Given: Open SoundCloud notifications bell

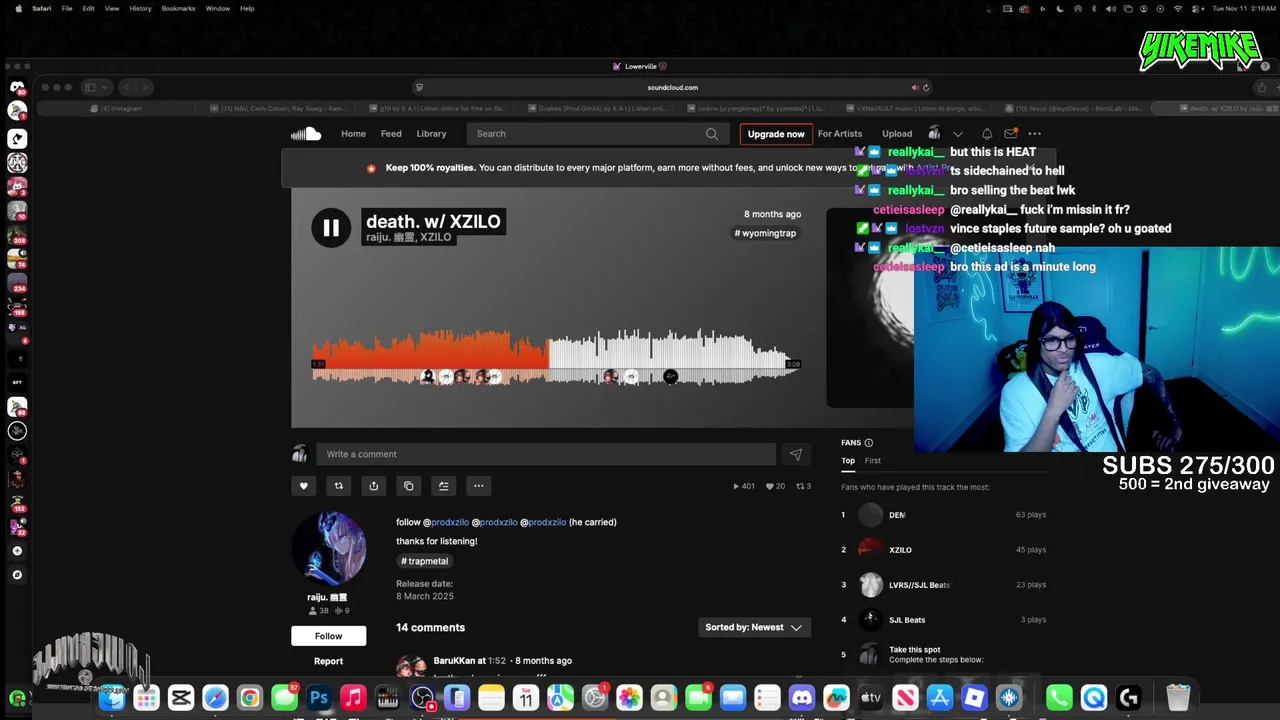Looking at the screenshot, I should [987, 134].
